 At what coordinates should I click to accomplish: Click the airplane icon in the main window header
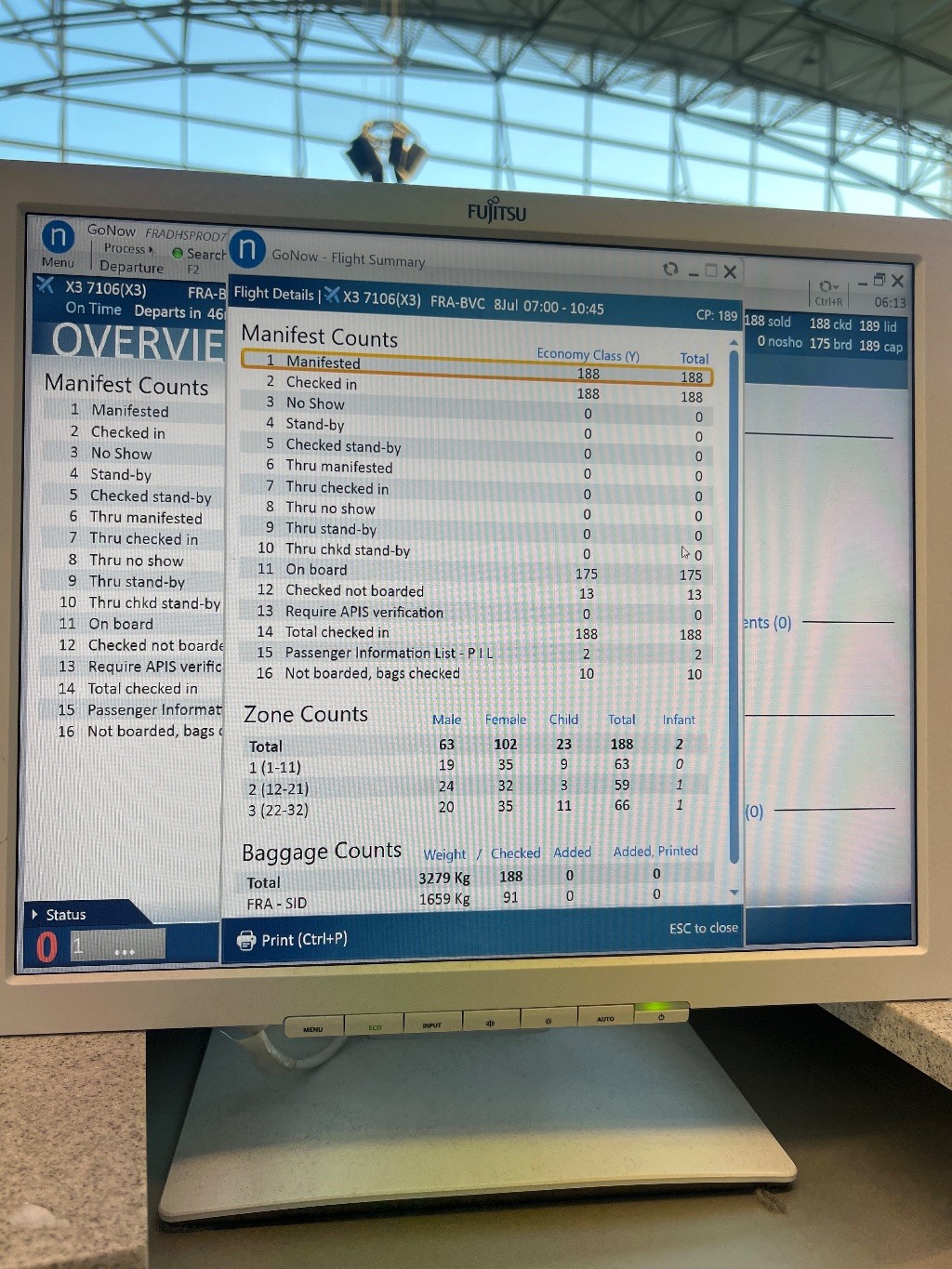pos(45,285)
